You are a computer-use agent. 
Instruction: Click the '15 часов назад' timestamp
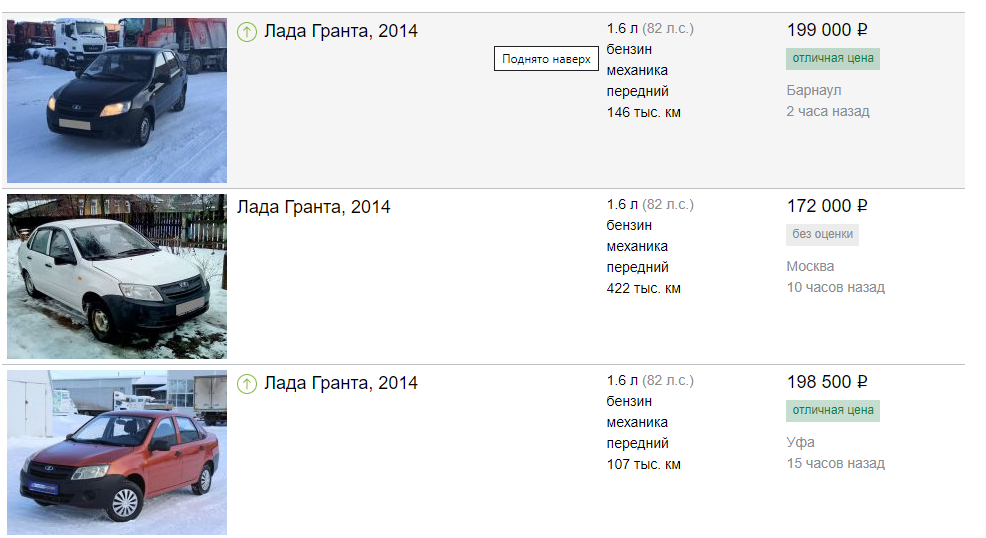point(835,464)
